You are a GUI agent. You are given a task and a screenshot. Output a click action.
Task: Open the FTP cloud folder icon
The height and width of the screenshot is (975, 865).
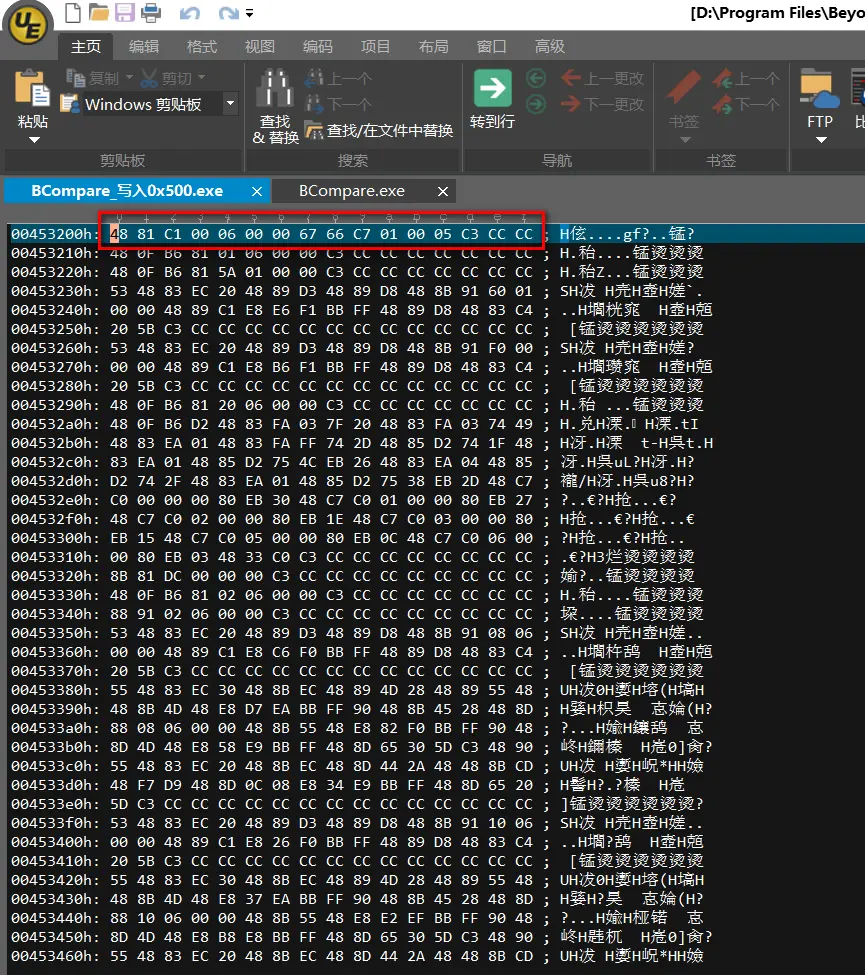tap(820, 89)
